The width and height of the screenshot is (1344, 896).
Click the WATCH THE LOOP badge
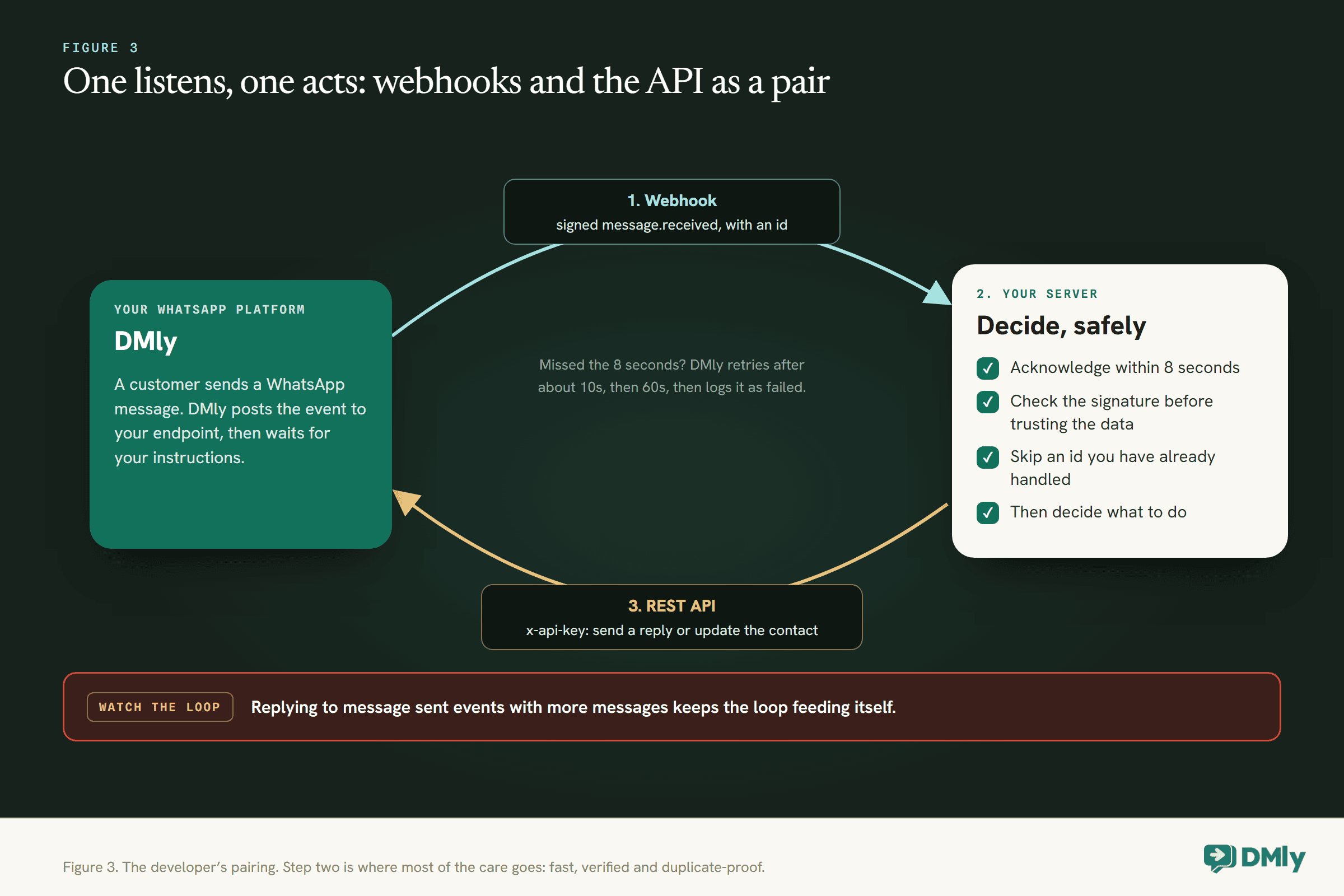(x=160, y=707)
